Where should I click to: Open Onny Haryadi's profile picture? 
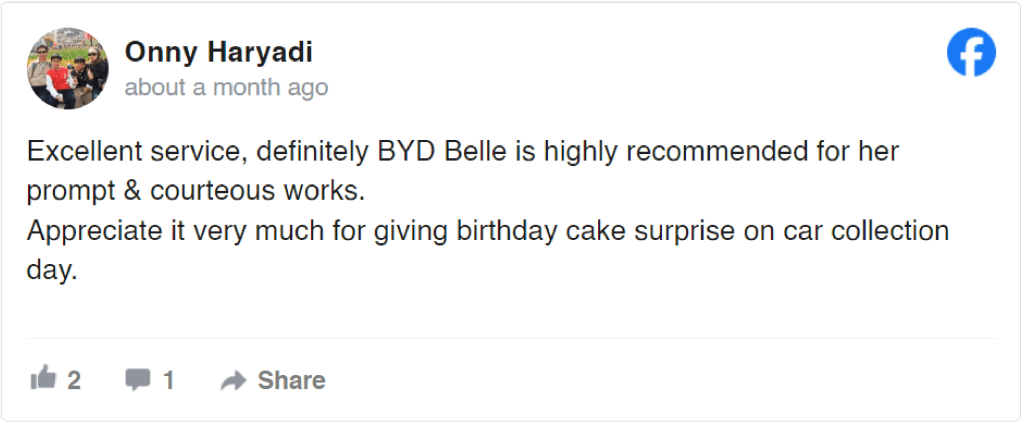(67, 69)
